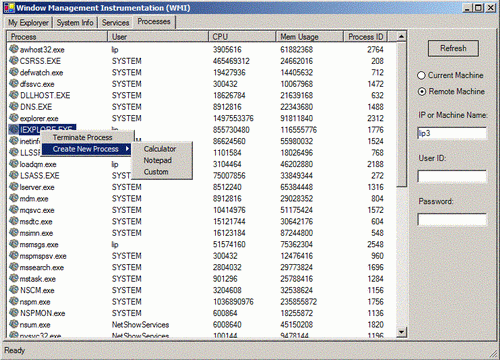Click the scrollbar down arrow
The width and height of the screenshot is (500, 360).
[x=401, y=332]
